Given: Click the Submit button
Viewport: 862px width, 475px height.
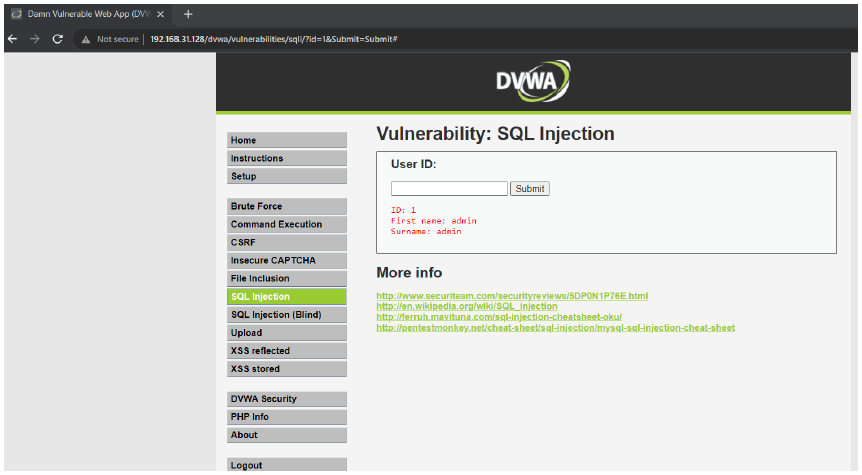Looking at the screenshot, I should click(529, 189).
